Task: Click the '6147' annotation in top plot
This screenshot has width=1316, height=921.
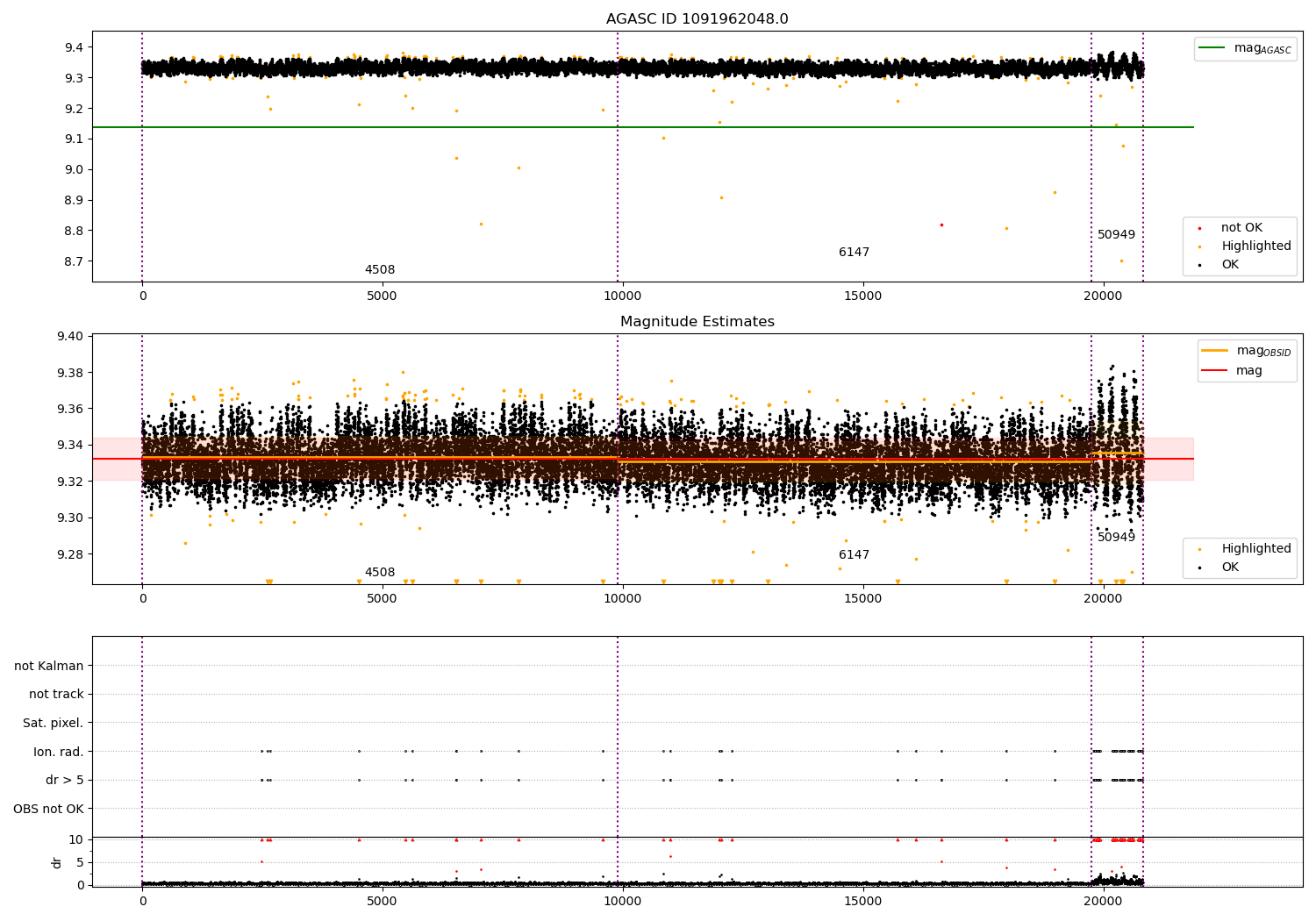Action: click(x=854, y=253)
